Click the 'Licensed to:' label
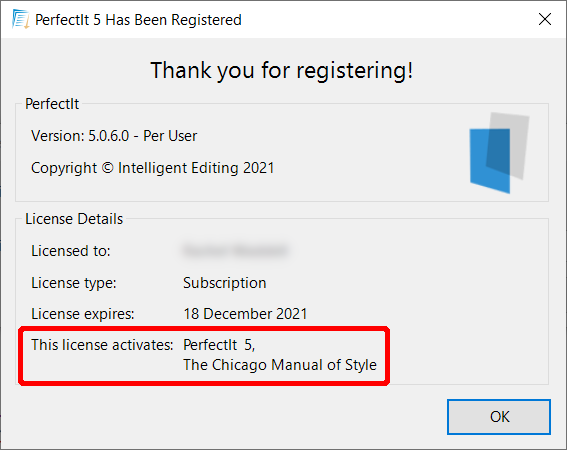Screen dimensions: 567x450 click(71, 251)
